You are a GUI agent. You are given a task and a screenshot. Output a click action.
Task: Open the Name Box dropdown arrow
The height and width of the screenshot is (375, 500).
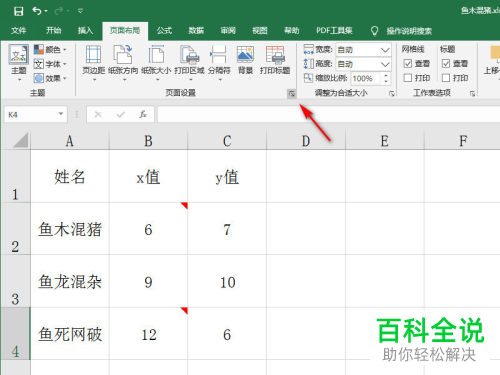click(x=61, y=114)
